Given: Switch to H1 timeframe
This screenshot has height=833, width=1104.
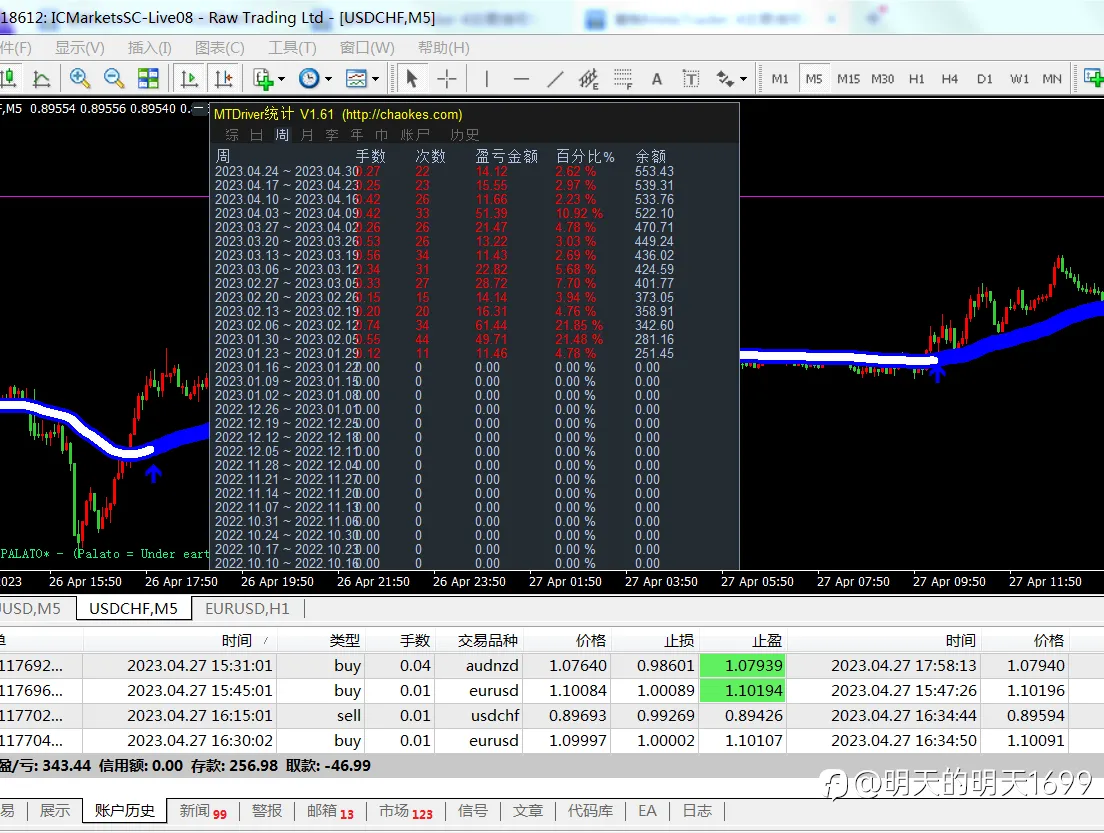Looking at the screenshot, I should [x=916, y=79].
